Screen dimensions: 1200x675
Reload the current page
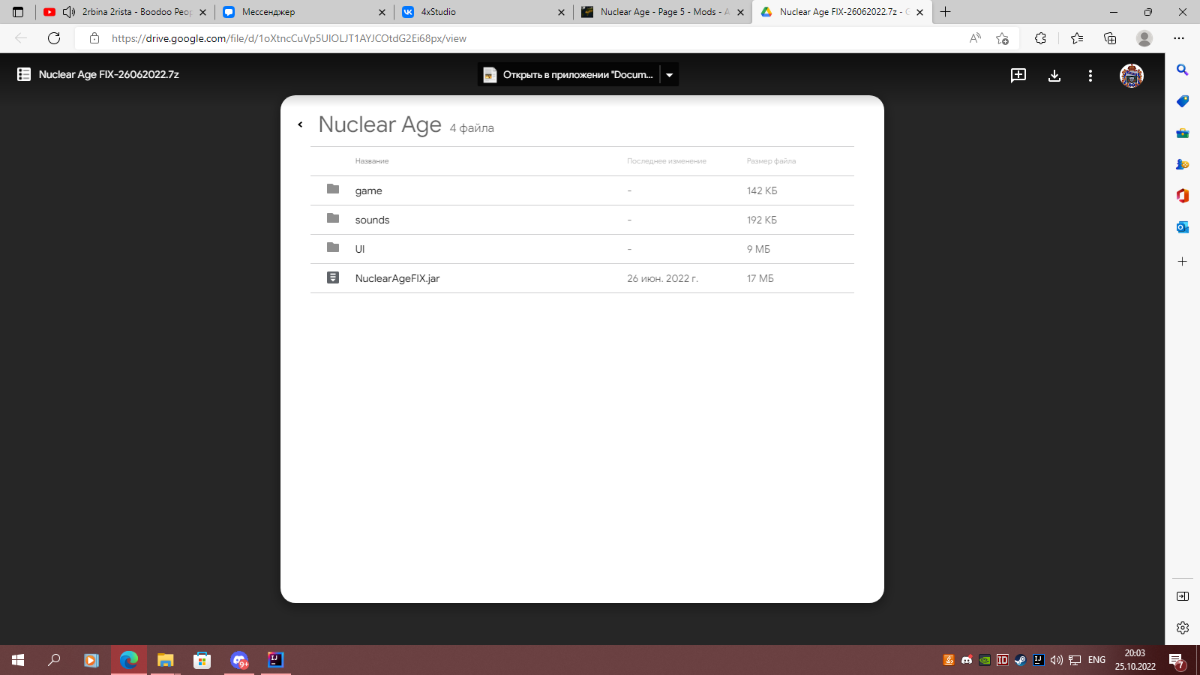pos(54,38)
